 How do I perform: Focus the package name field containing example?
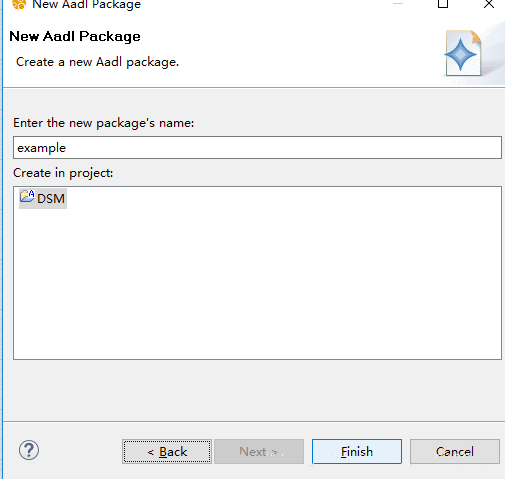click(x=257, y=147)
